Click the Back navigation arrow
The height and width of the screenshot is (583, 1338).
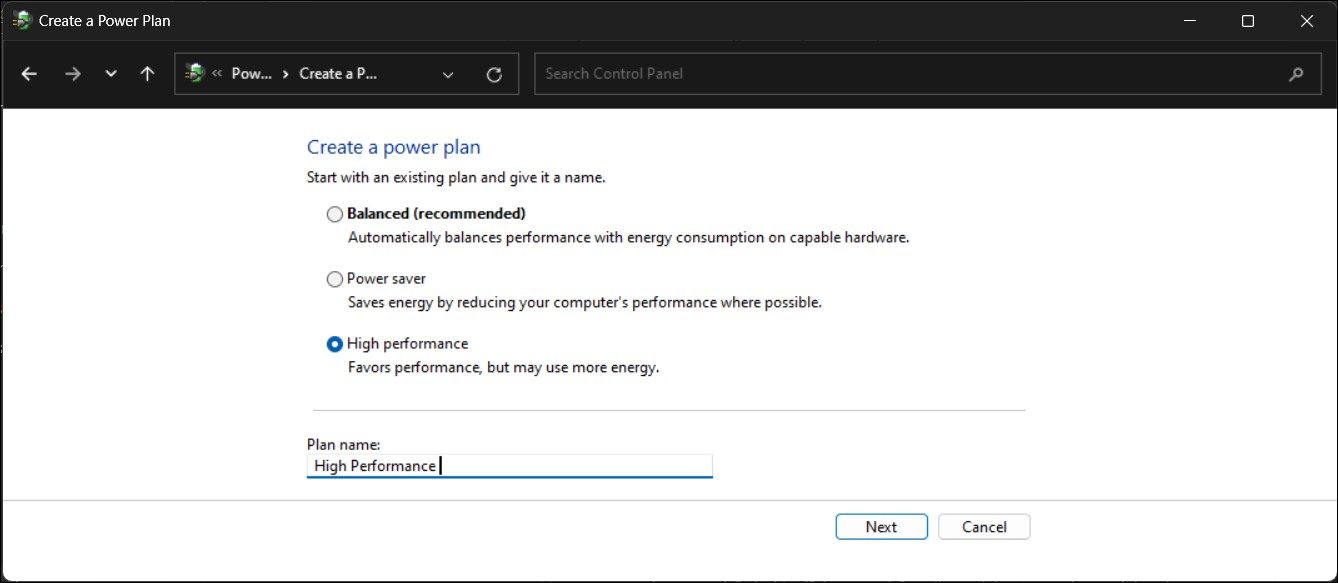point(29,73)
